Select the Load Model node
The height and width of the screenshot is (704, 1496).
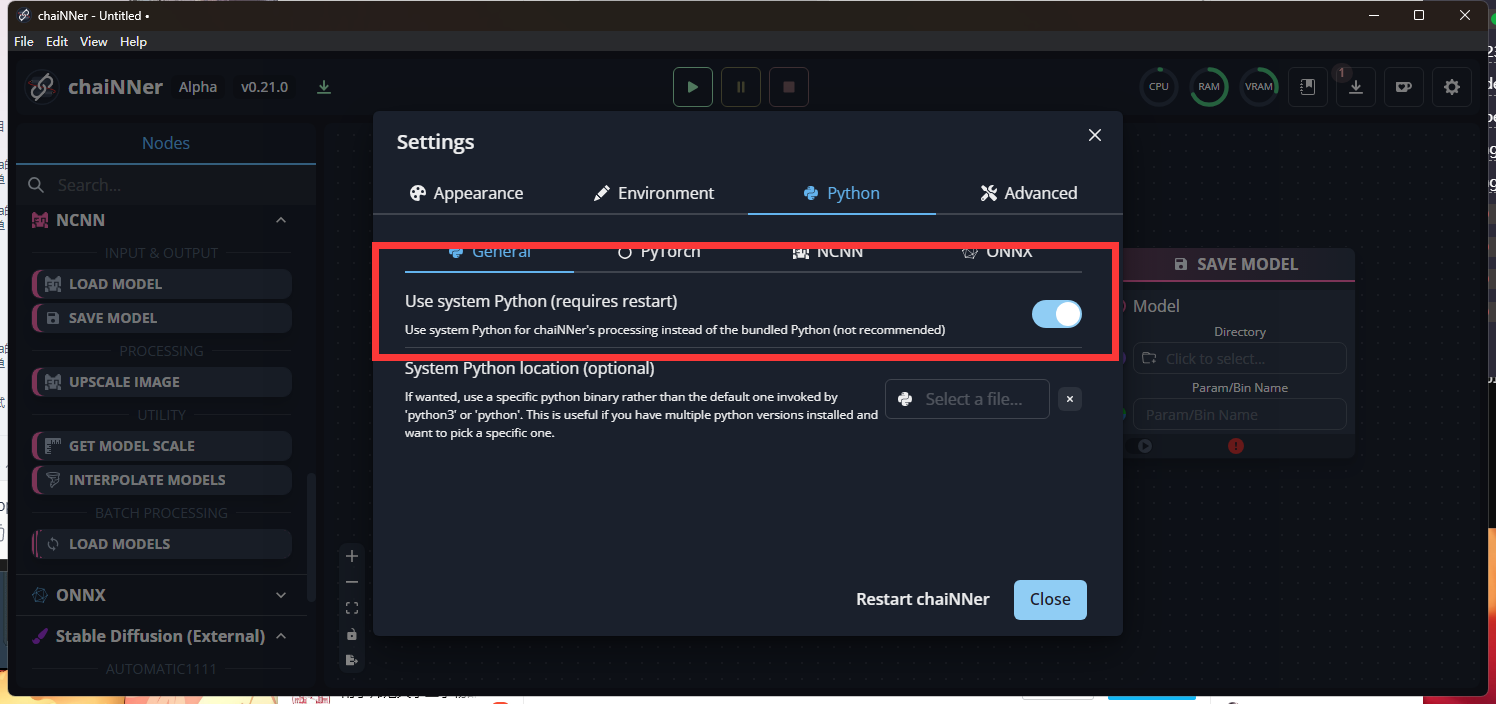pos(162,284)
